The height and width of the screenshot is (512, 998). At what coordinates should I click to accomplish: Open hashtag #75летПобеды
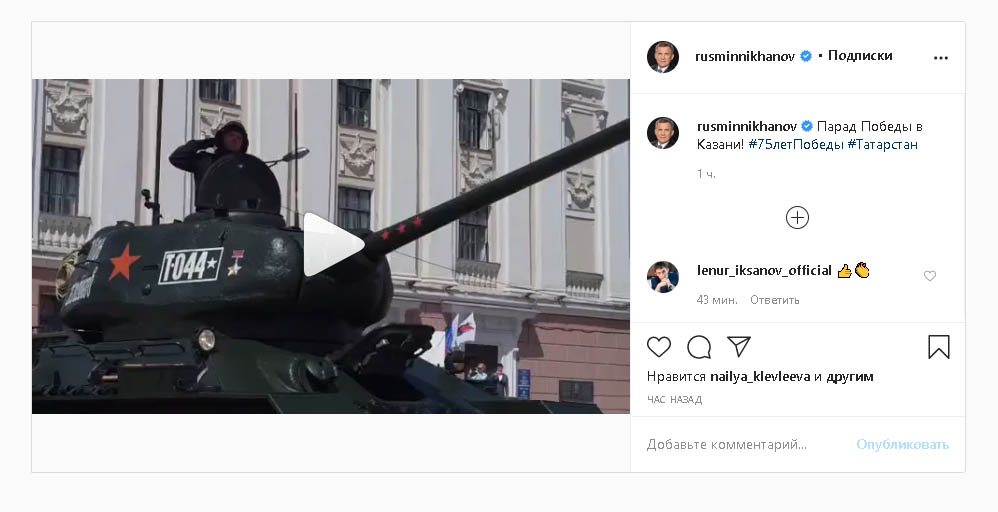tap(796, 145)
